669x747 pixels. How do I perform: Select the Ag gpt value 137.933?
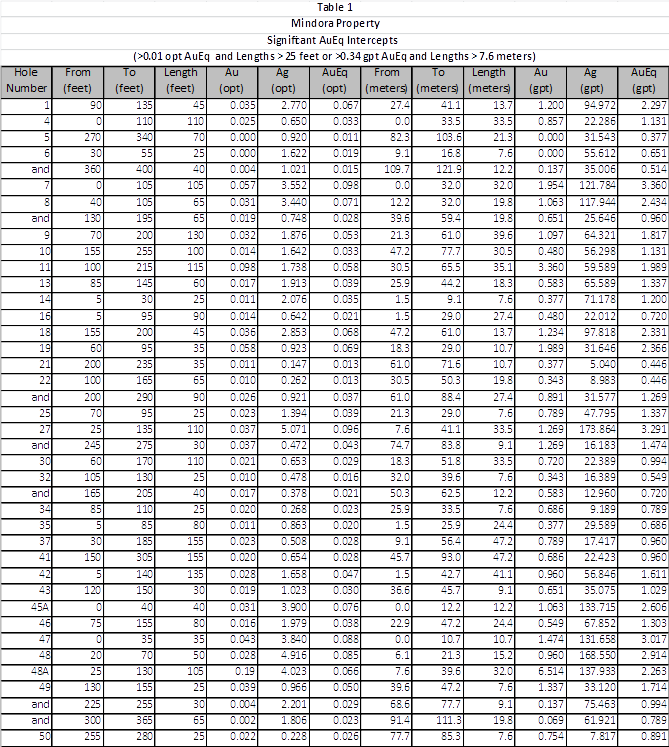pyautogui.click(x=598, y=671)
